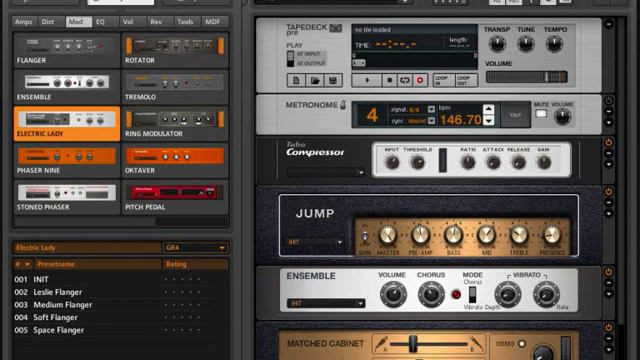This screenshot has height=360, width=640.
Task: Flip Tapedeck play at input/output switch
Action: coord(290,59)
